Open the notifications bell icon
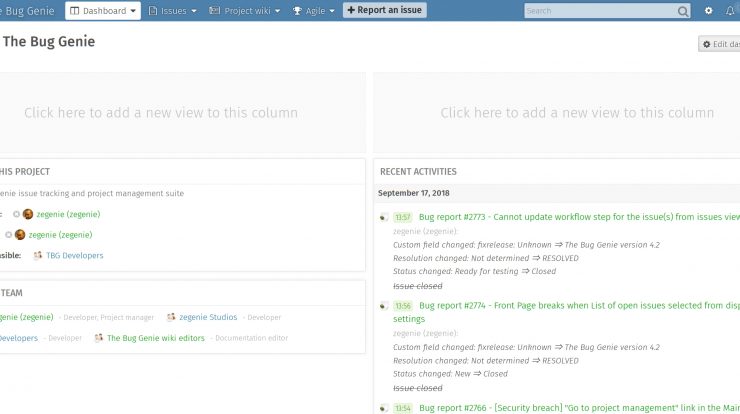 pos(731,10)
